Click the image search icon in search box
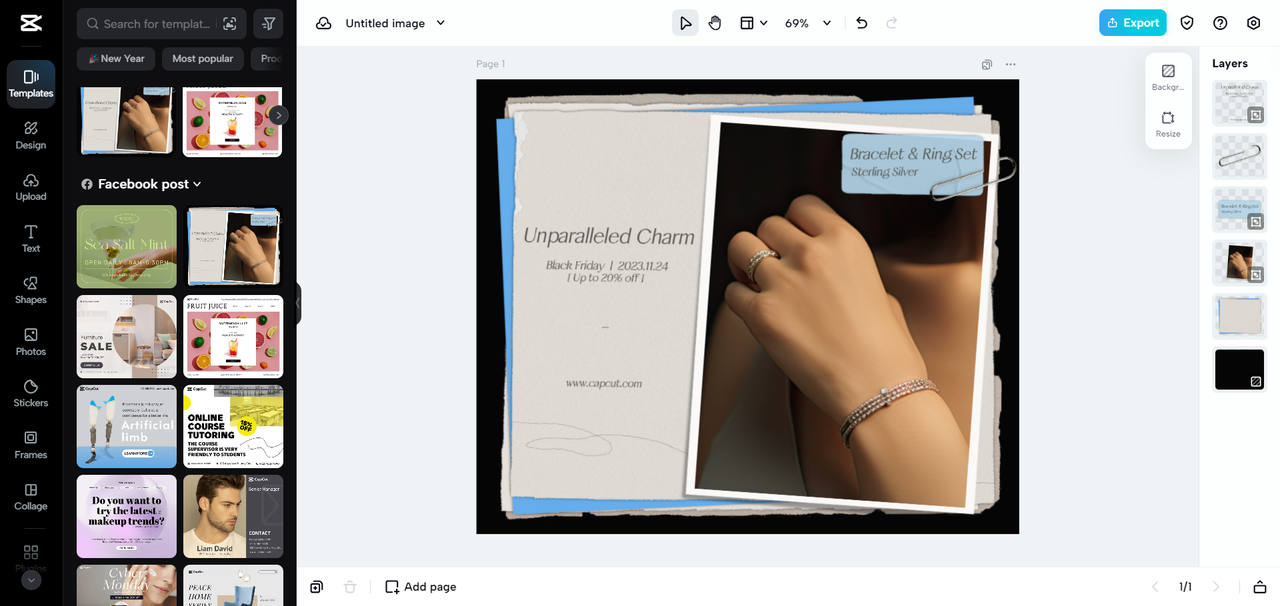This screenshot has width=1280, height=606. coord(230,24)
